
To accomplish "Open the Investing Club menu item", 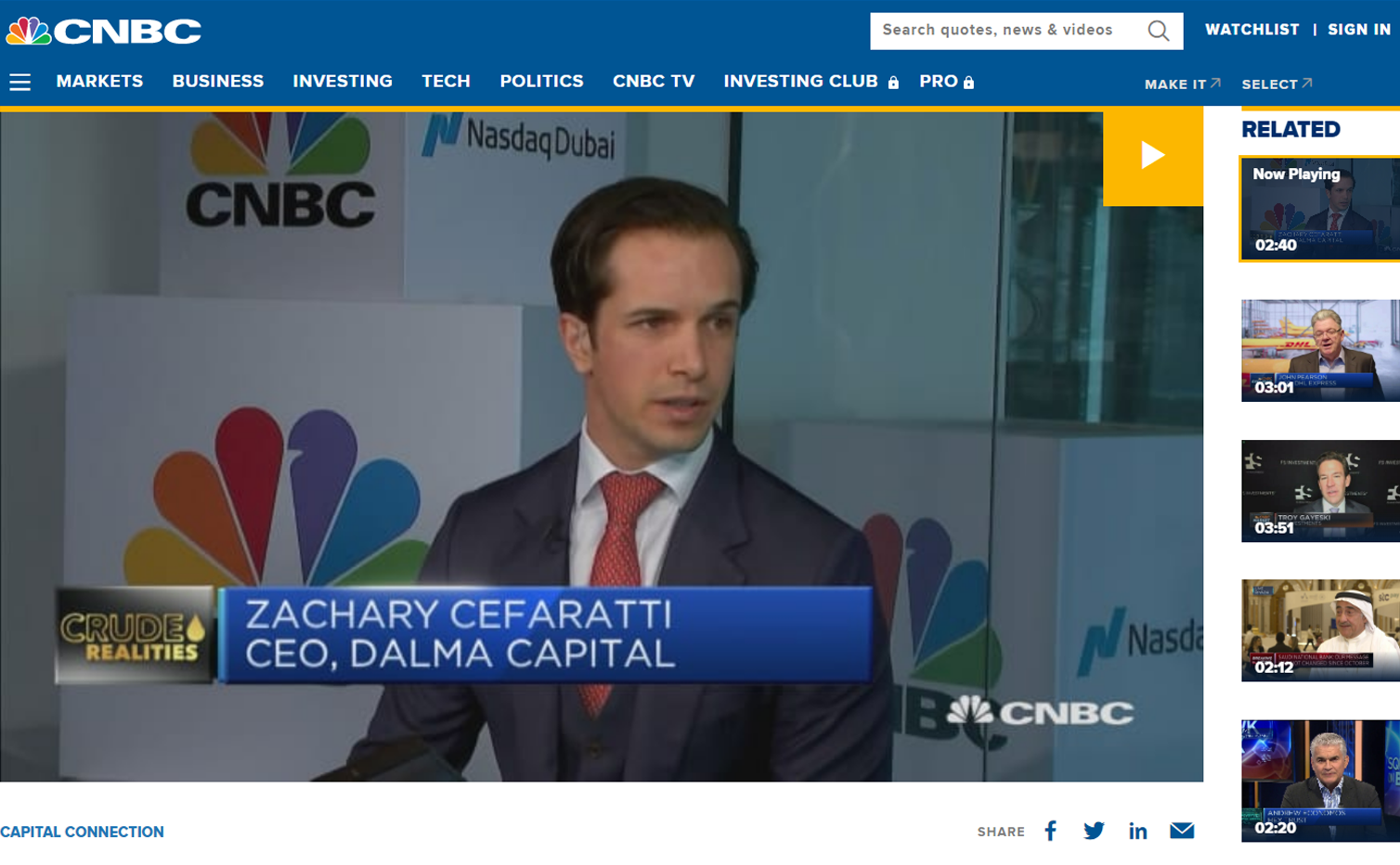I will (810, 82).
